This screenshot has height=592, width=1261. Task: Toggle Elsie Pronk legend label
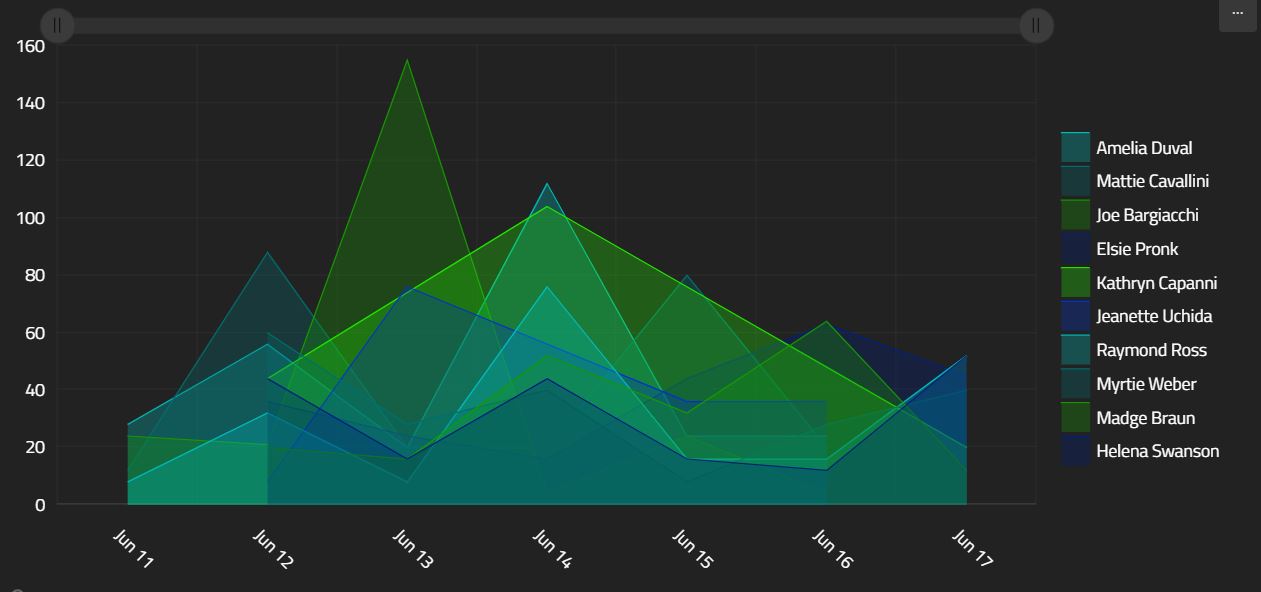(1136, 249)
